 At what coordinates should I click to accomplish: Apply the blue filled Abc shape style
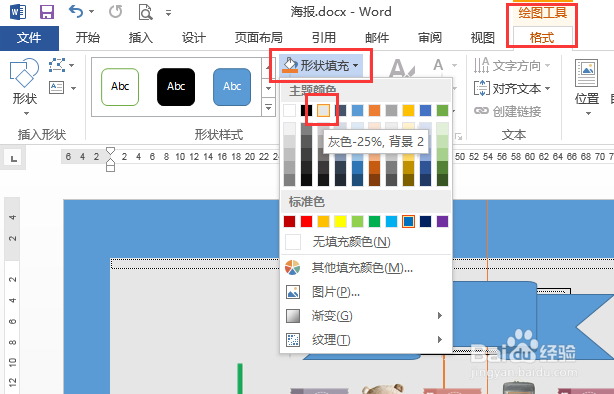click(x=232, y=87)
